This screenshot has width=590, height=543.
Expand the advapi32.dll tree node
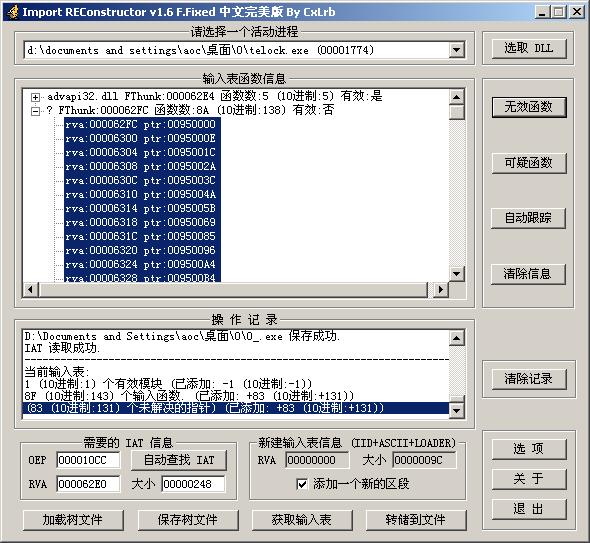(35, 97)
